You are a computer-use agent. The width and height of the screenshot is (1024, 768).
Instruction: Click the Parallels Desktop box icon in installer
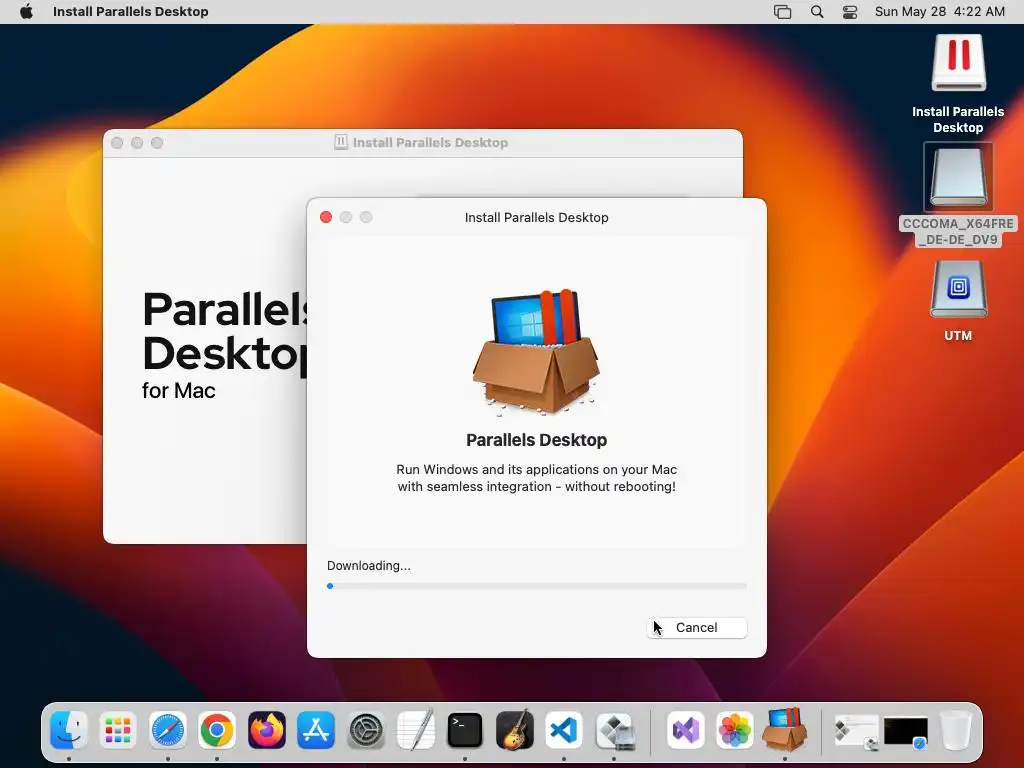coord(536,351)
